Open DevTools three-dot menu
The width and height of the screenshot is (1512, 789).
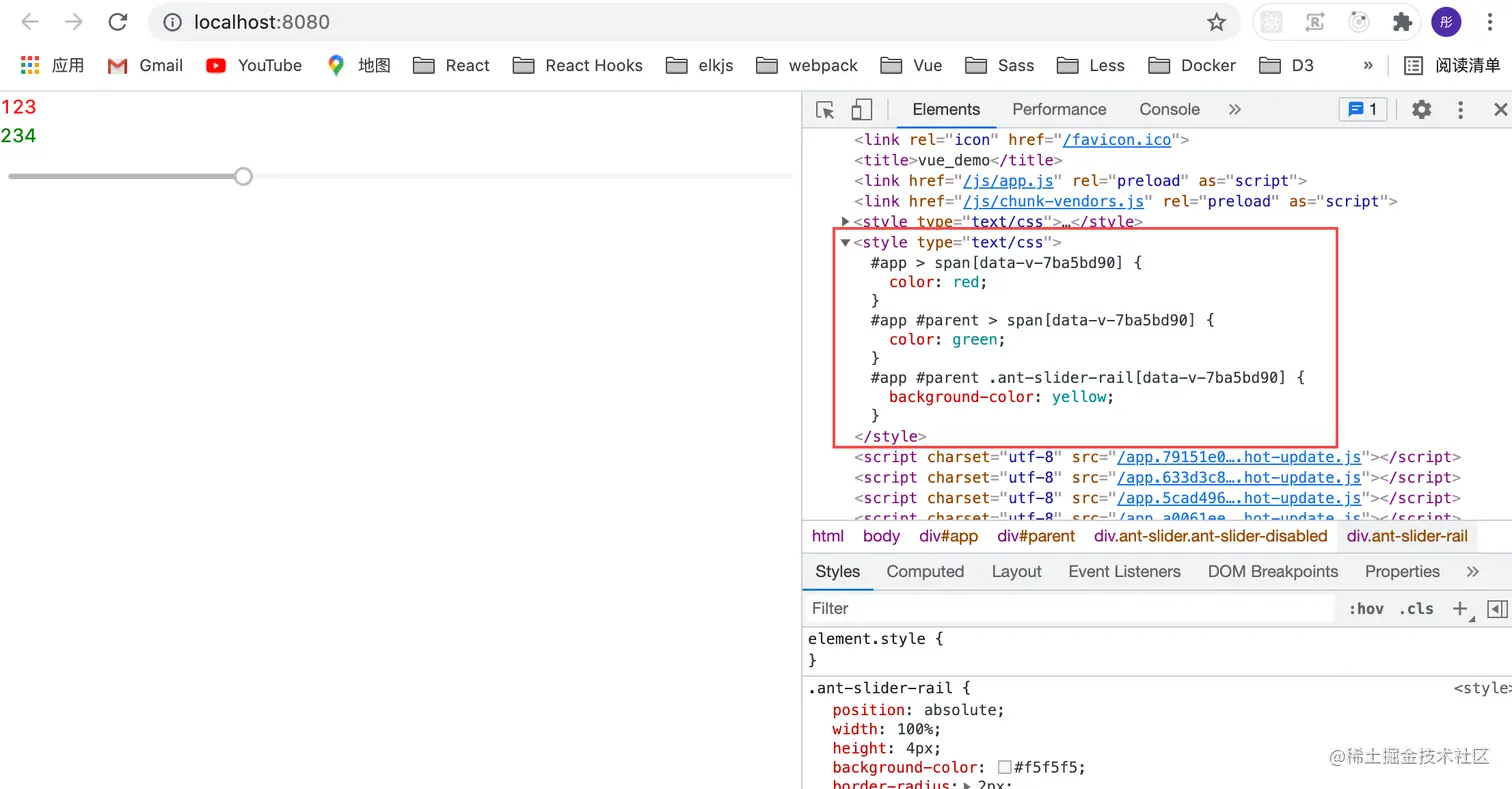coord(1460,110)
